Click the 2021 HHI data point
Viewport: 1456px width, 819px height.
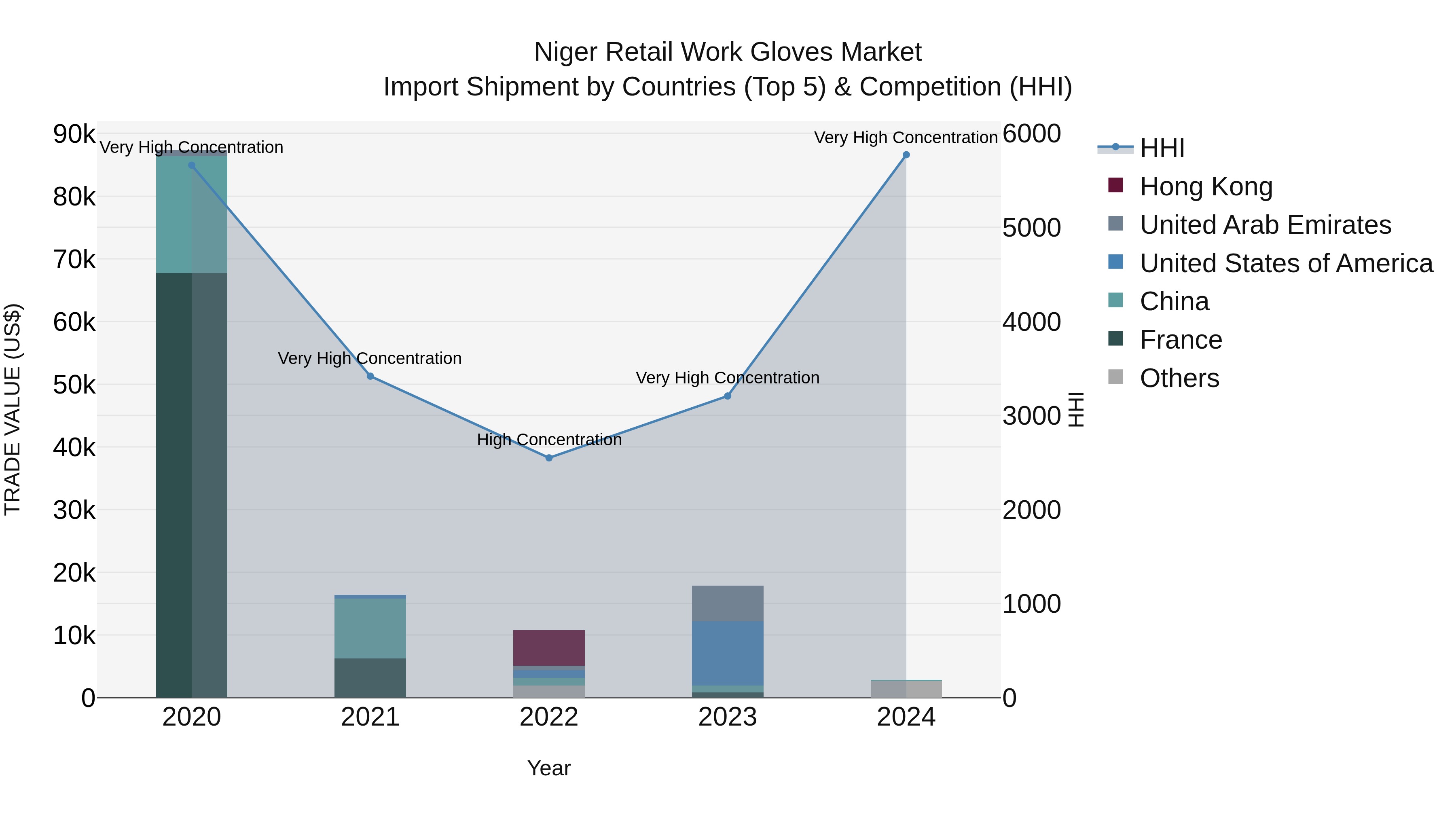[370, 377]
